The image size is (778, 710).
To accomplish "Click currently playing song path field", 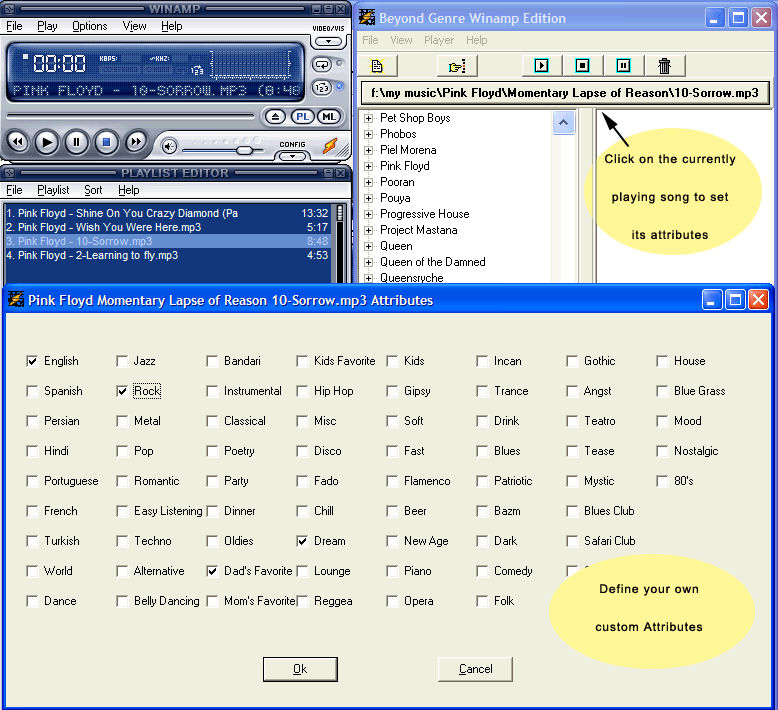I will tap(565, 93).
